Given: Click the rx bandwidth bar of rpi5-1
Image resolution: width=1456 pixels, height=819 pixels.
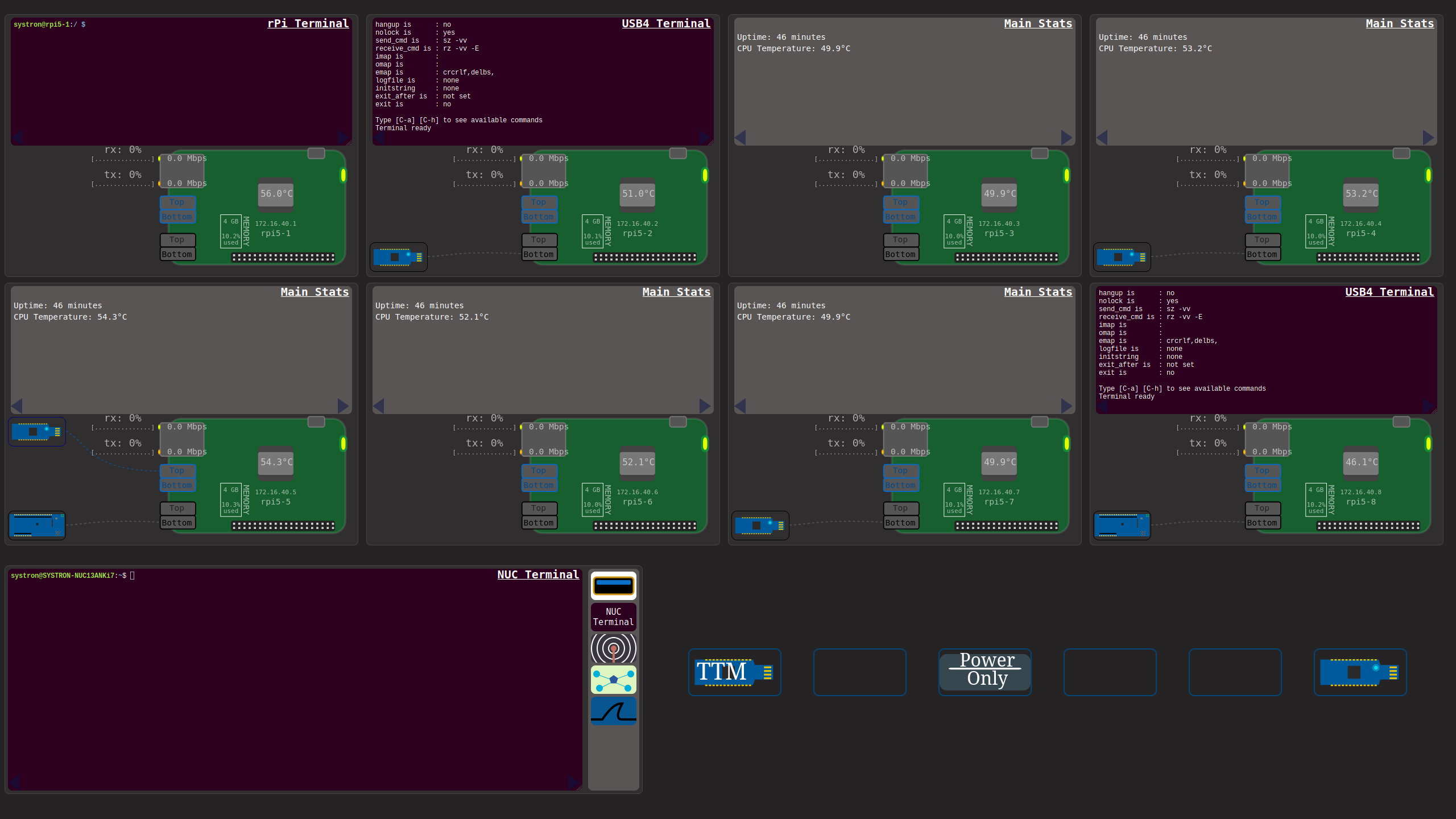Looking at the screenshot, I should point(123,160).
